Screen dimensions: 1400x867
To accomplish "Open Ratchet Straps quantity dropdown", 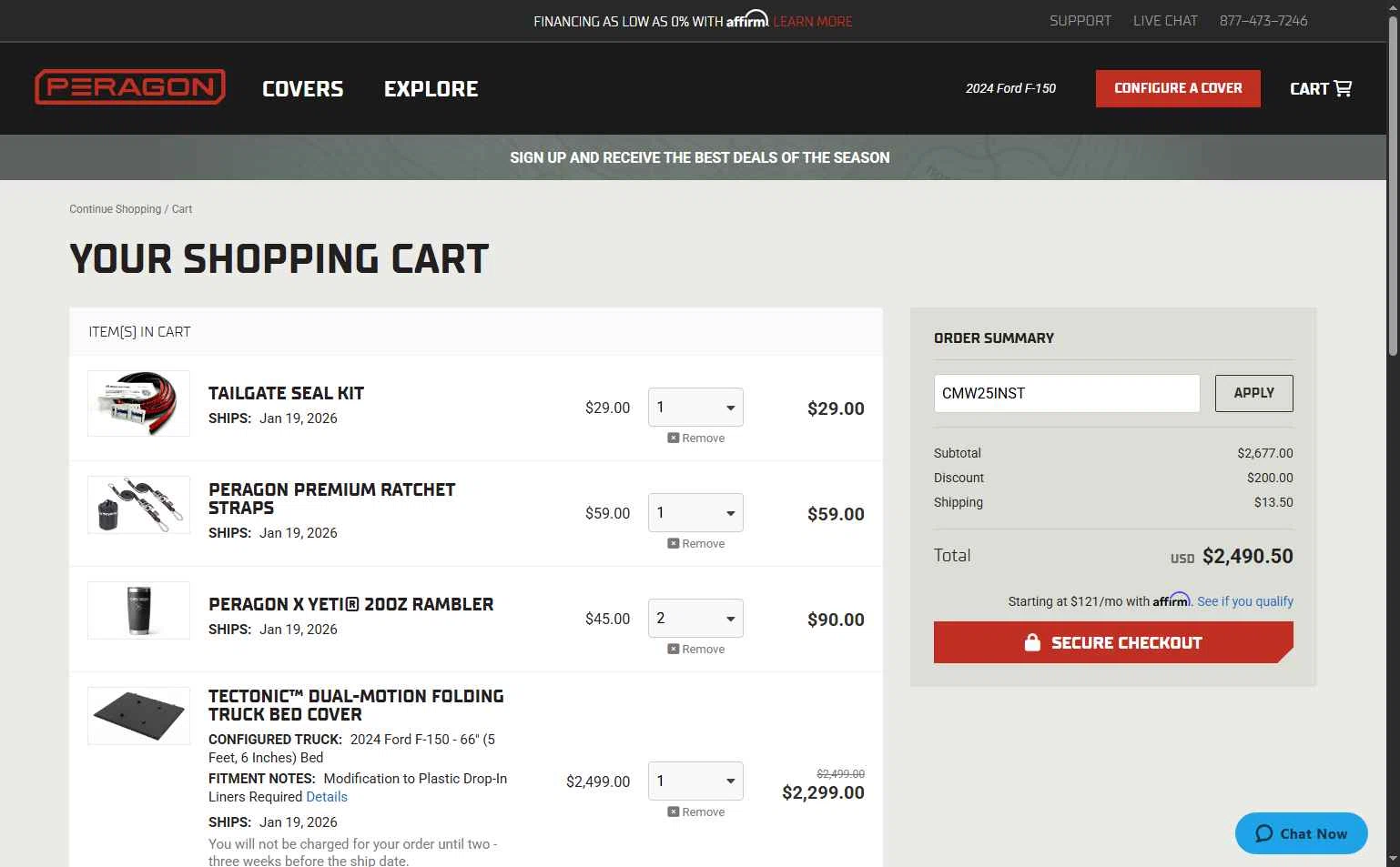I will point(695,513).
